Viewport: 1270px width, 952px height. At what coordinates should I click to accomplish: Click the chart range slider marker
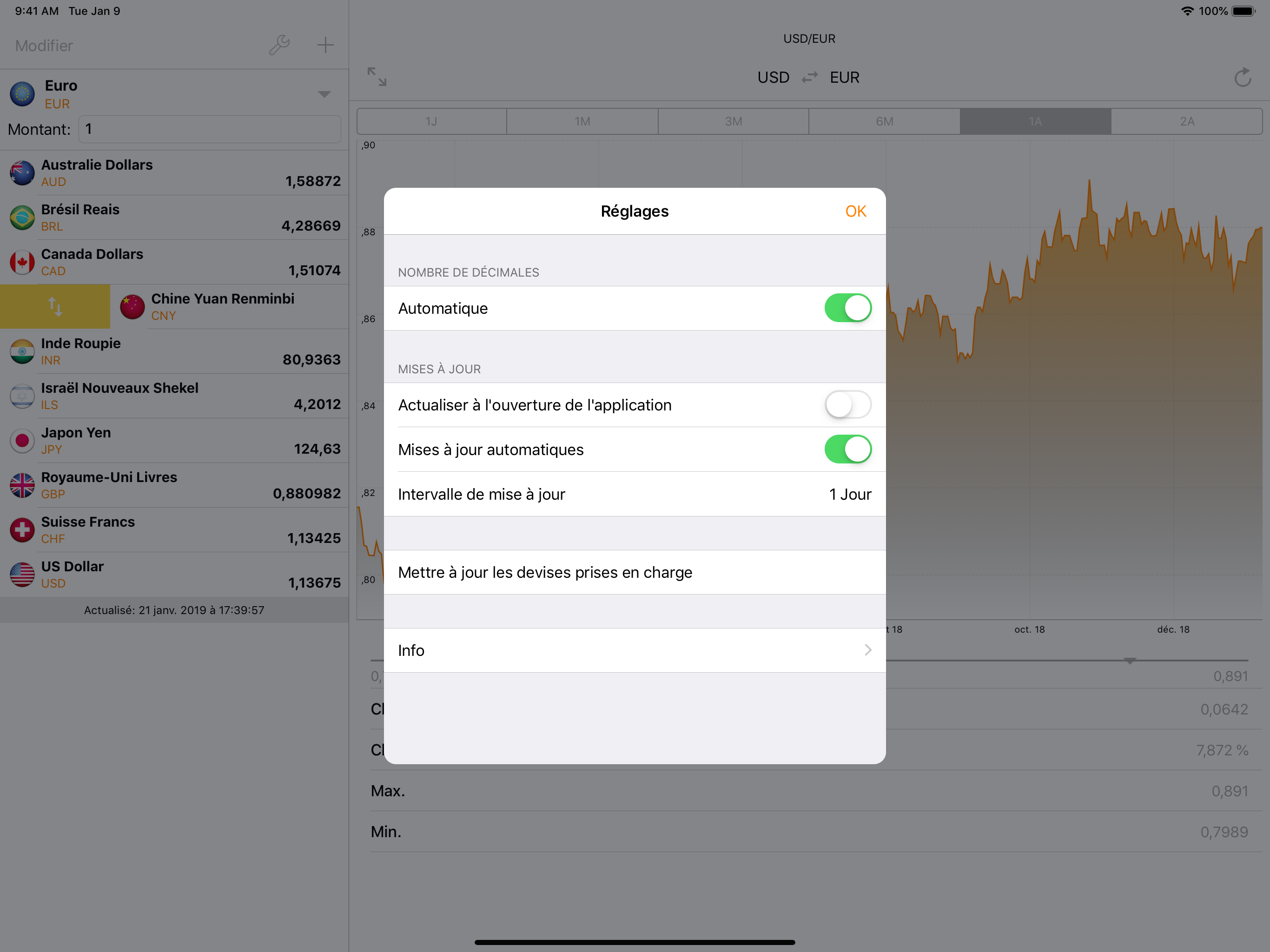point(1129,661)
